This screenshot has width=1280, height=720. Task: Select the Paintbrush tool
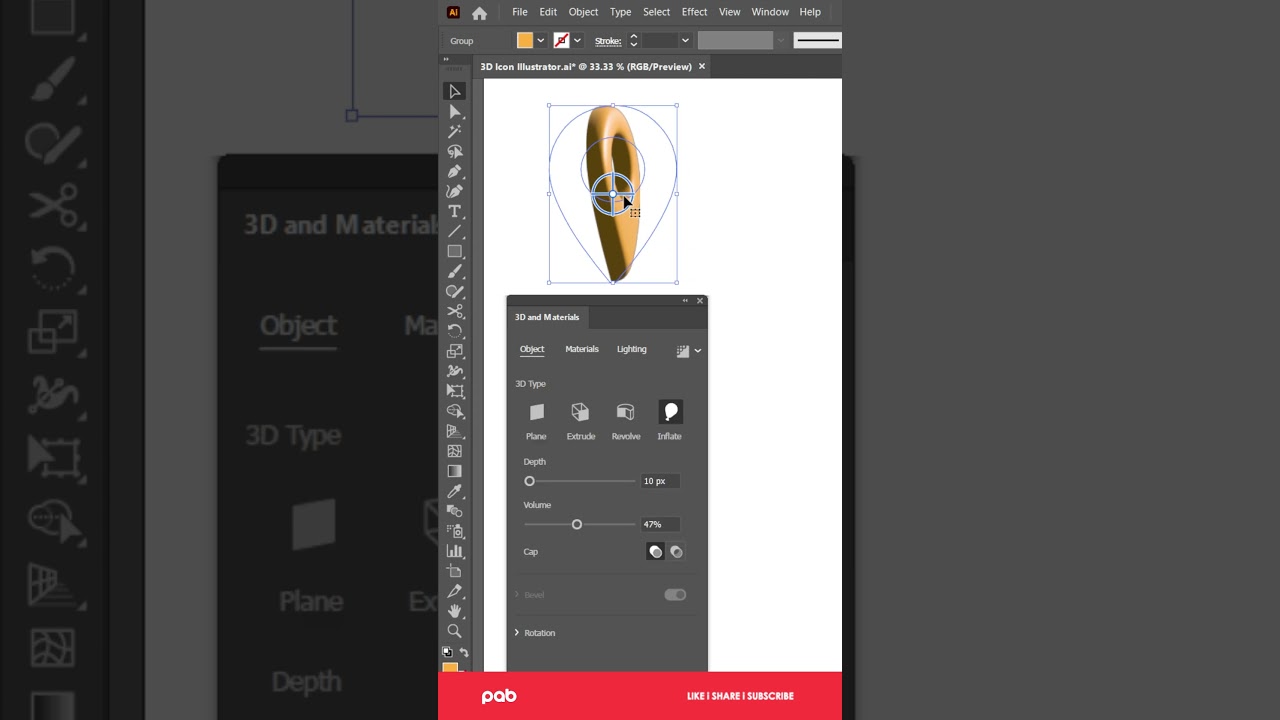tap(455, 271)
